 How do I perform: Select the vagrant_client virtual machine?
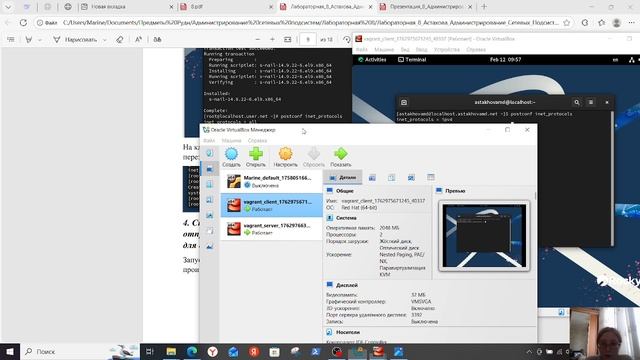(x=271, y=205)
